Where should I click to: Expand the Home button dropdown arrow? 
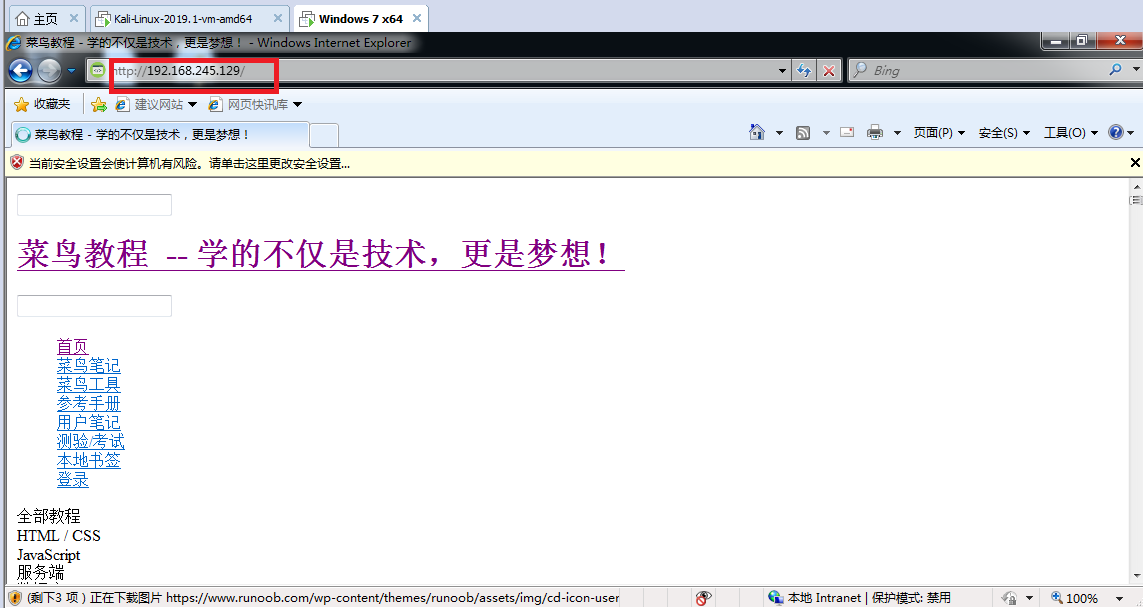point(779,133)
